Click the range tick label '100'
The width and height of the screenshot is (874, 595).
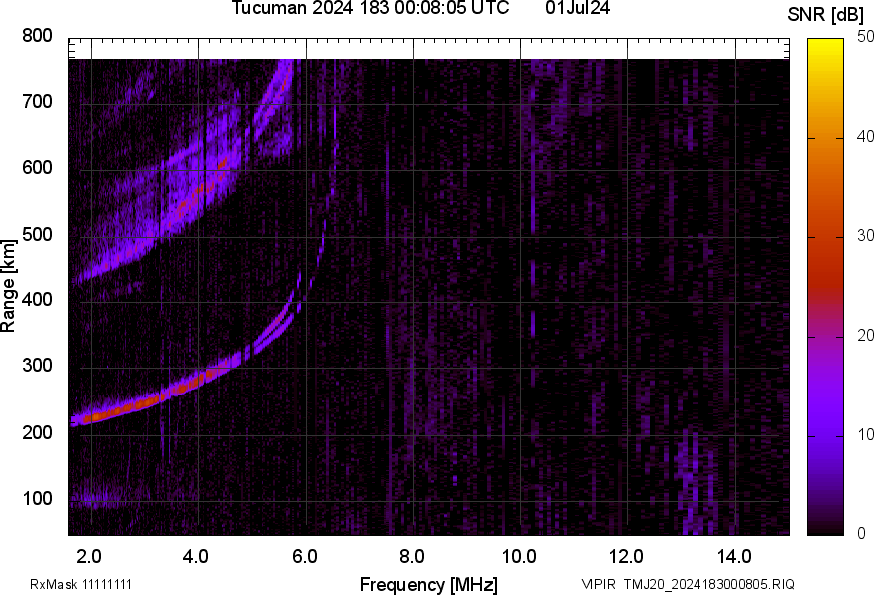(37, 499)
